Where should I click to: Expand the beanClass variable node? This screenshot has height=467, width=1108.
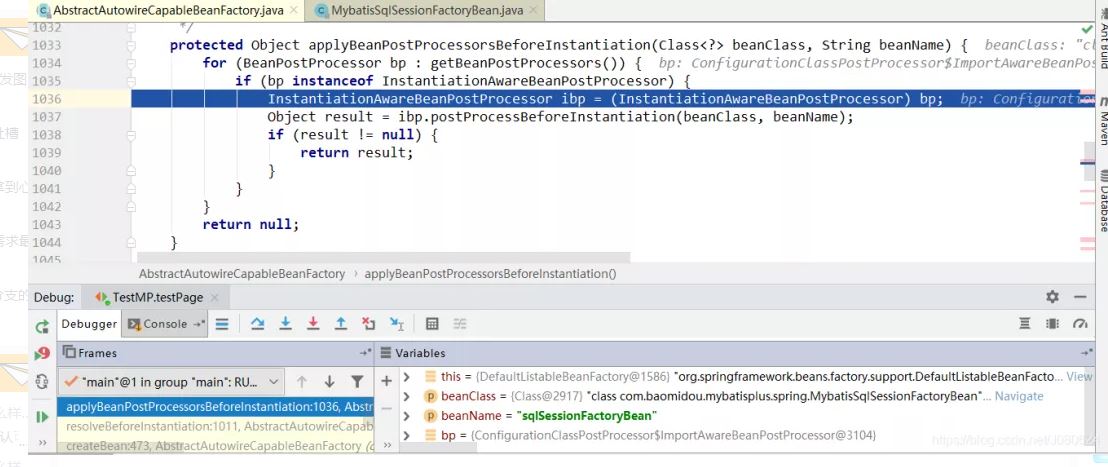[x=407, y=396]
